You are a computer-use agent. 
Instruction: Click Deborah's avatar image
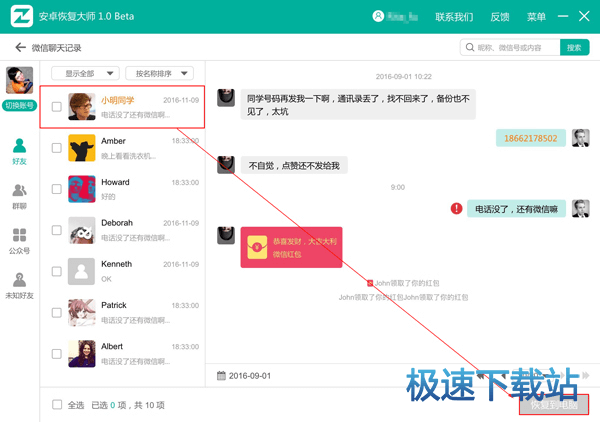coord(82,230)
